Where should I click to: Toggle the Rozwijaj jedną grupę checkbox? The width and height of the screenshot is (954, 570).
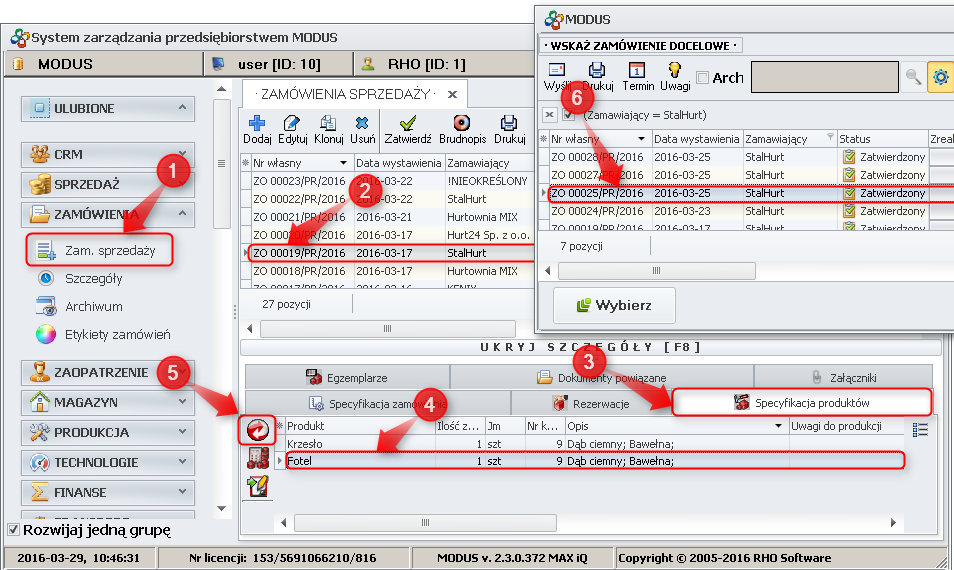pos(13,530)
